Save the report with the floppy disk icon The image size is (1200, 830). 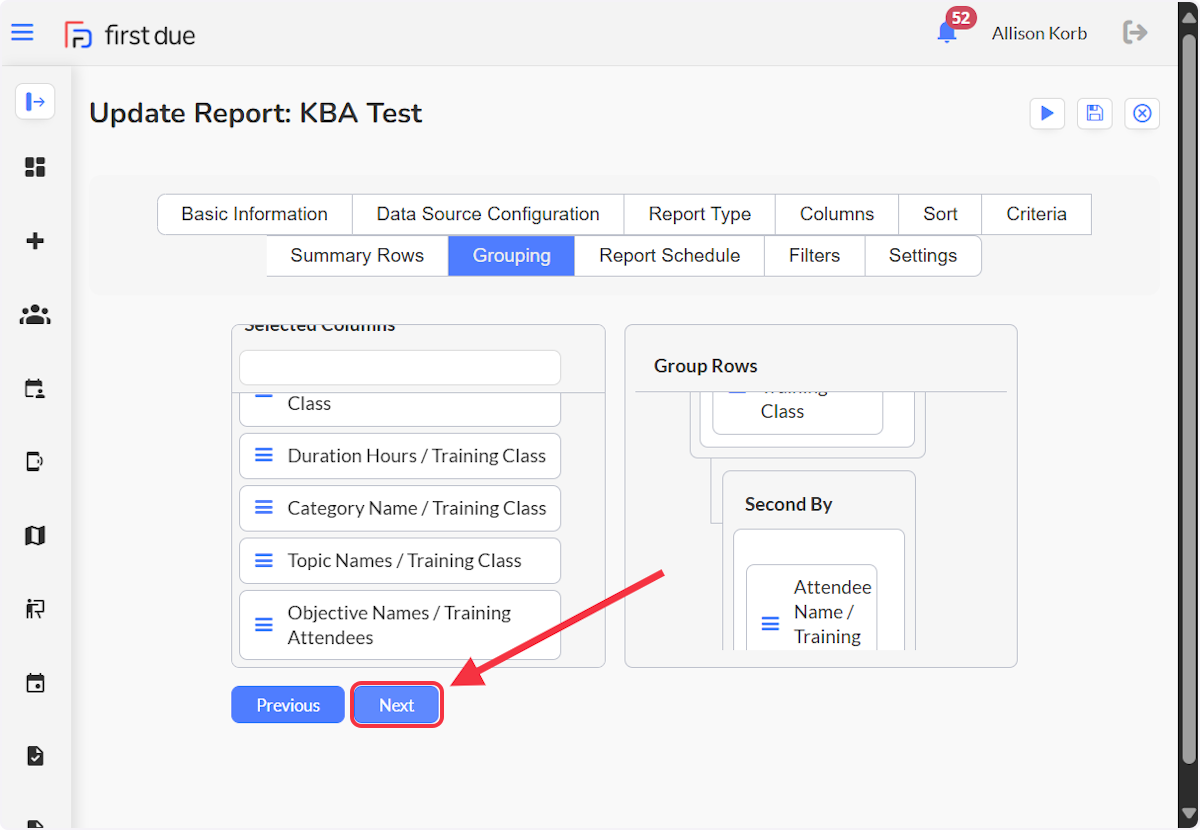[1095, 113]
